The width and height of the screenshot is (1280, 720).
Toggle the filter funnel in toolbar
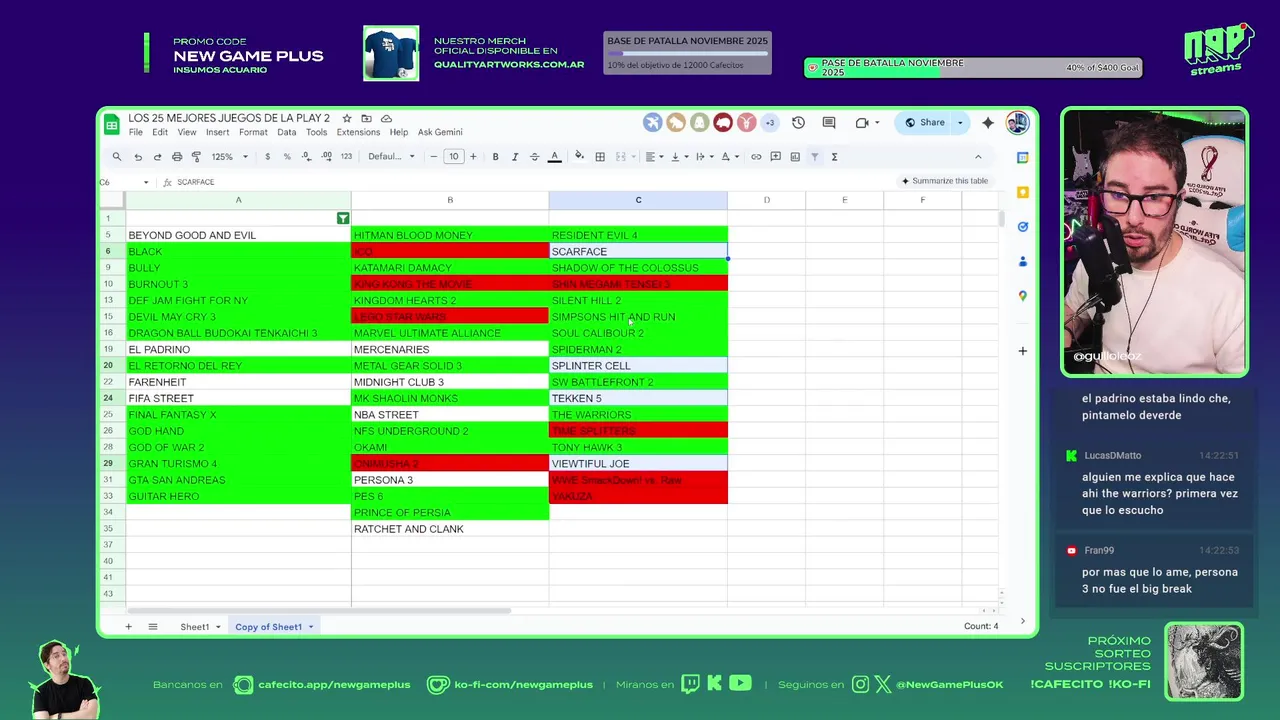[815, 156]
